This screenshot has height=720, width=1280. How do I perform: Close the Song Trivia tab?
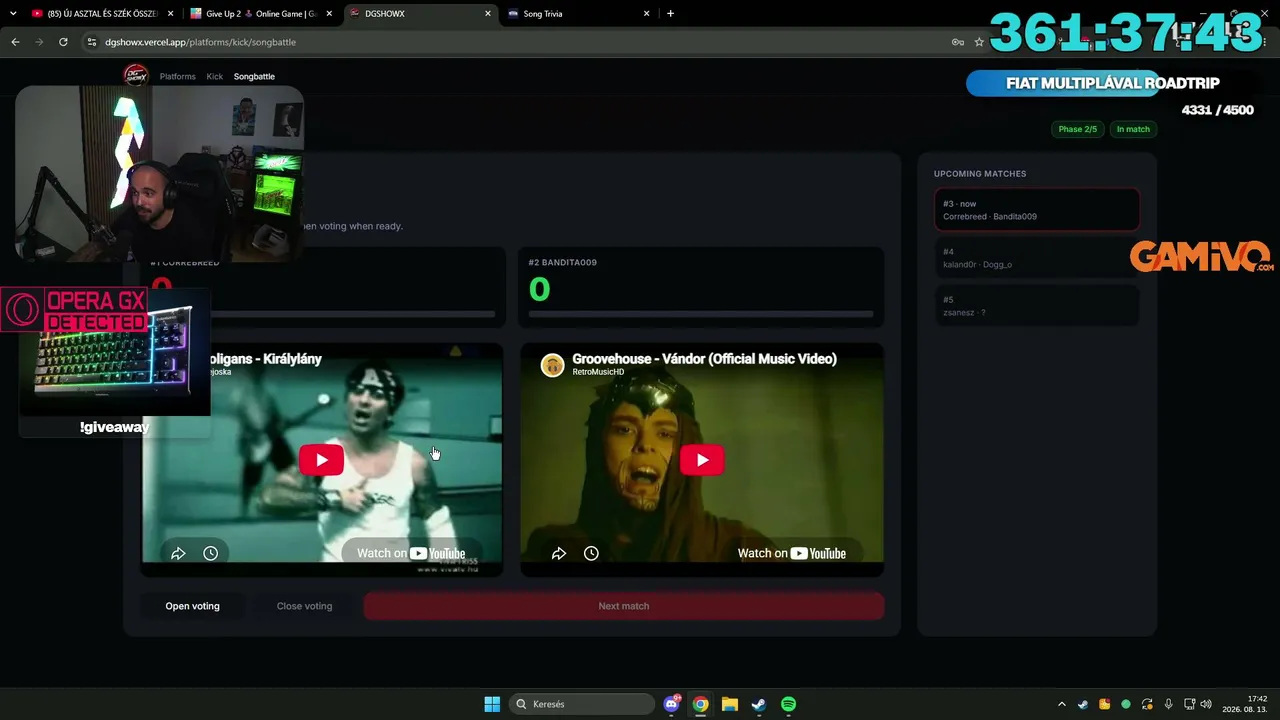647,14
